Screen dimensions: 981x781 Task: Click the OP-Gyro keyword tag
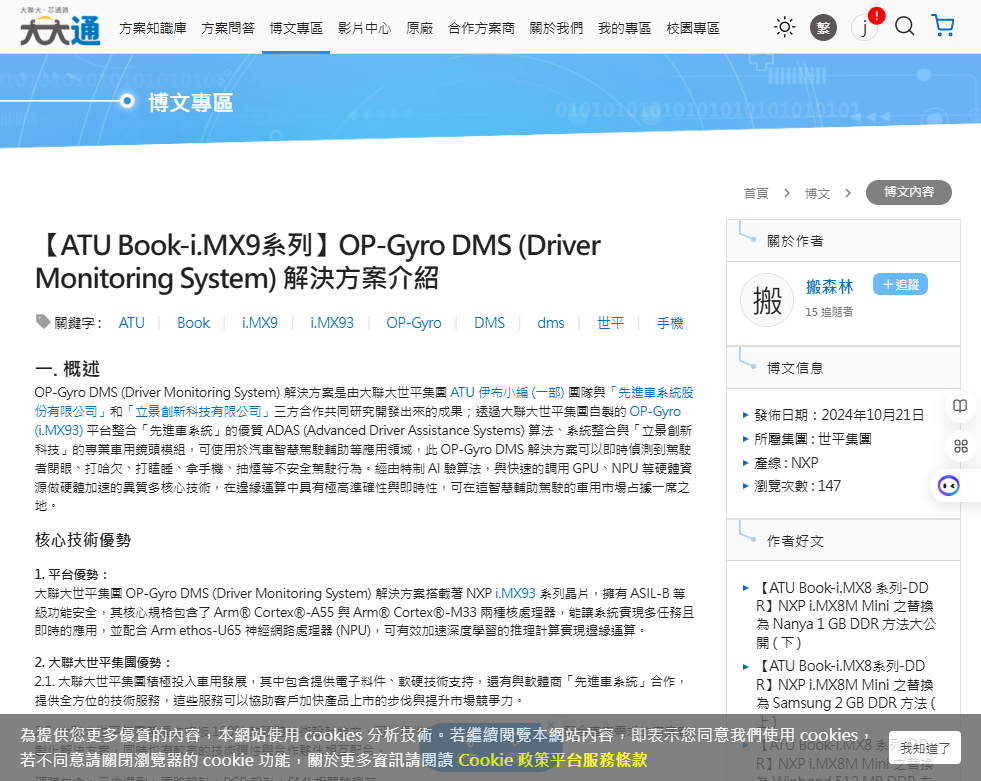pos(414,323)
